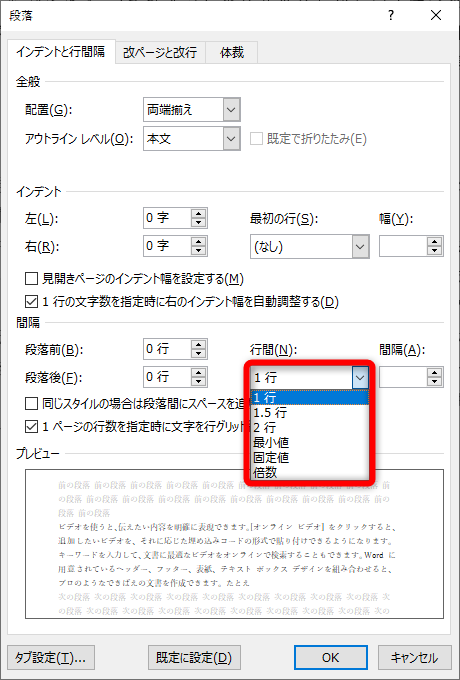460x680 pixels.
Task: Click the 既定に設定(D) button
Action: 194,658
